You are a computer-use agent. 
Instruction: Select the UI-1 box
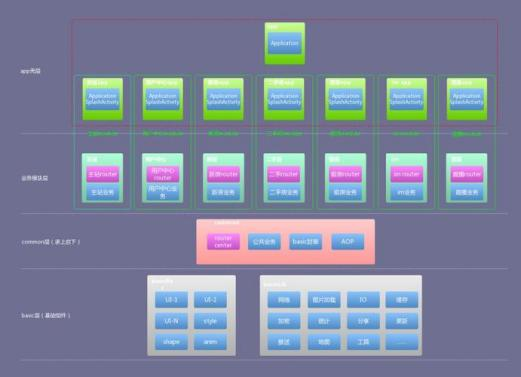[171, 300]
